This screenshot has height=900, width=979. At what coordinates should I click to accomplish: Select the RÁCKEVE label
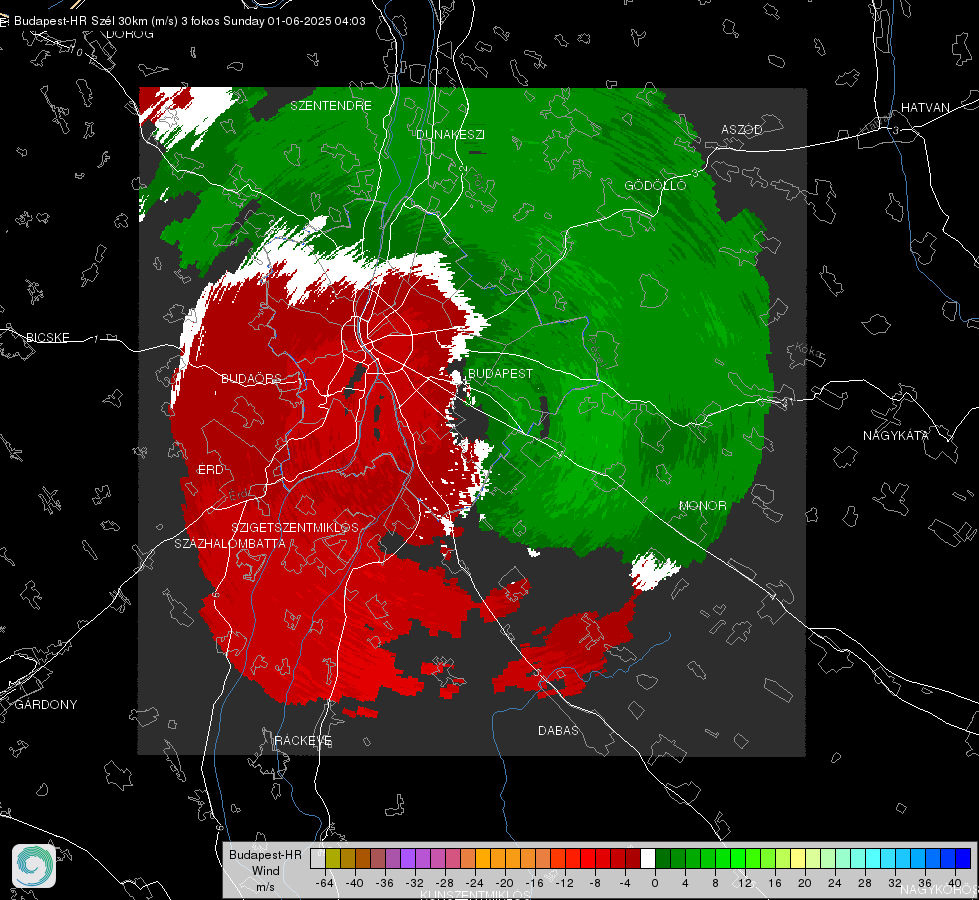click(303, 740)
